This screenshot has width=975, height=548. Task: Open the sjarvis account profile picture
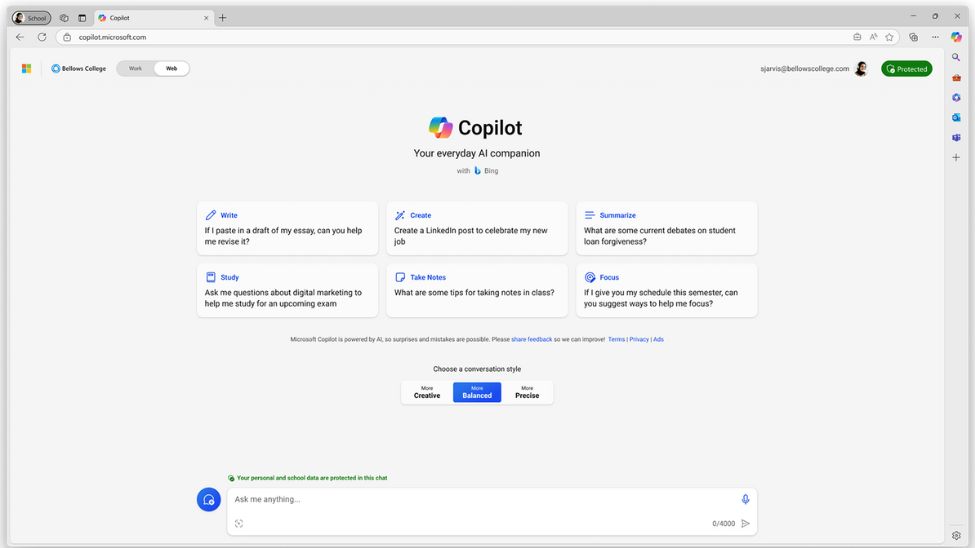(x=861, y=68)
